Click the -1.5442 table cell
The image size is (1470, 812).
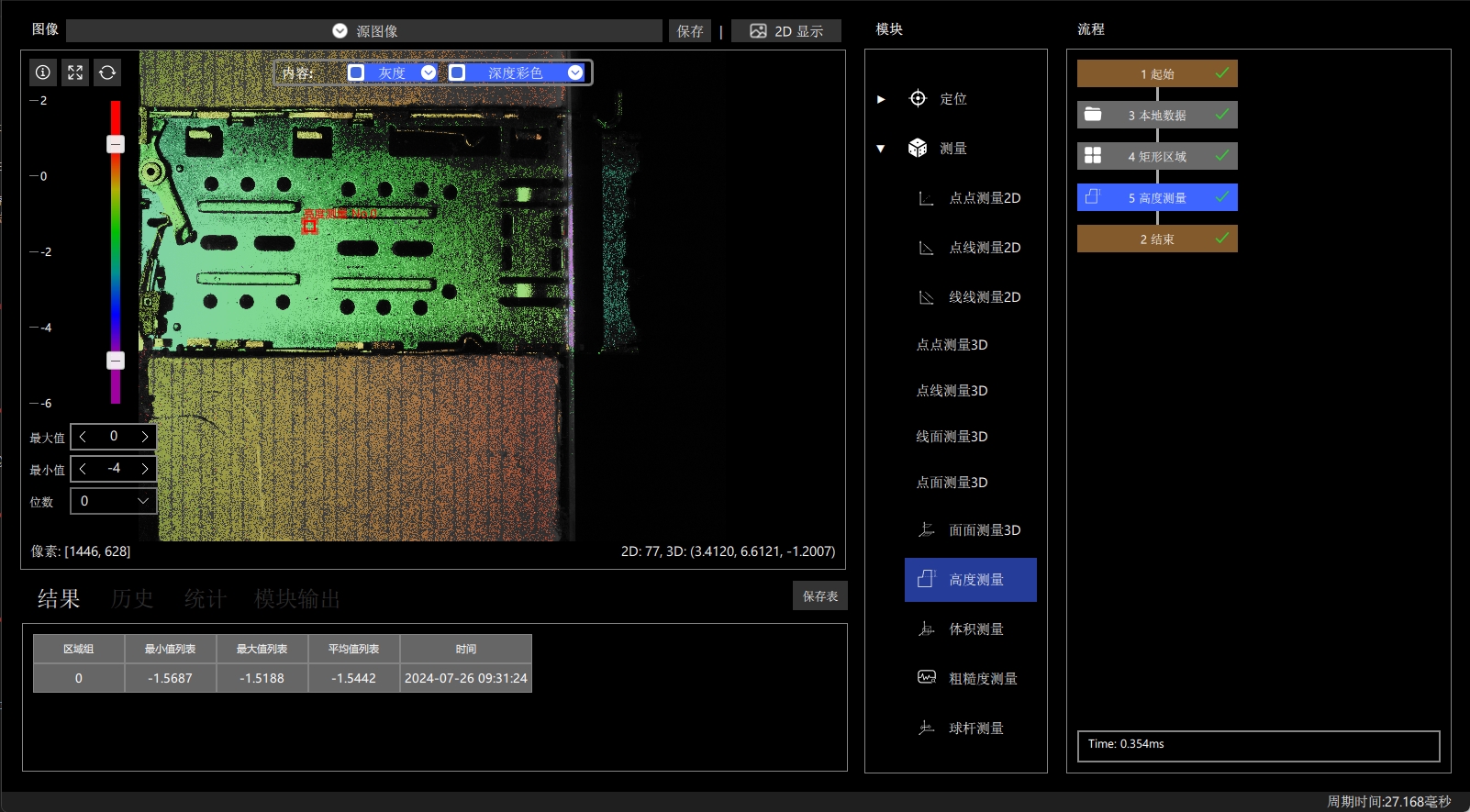(x=354, y=678)
